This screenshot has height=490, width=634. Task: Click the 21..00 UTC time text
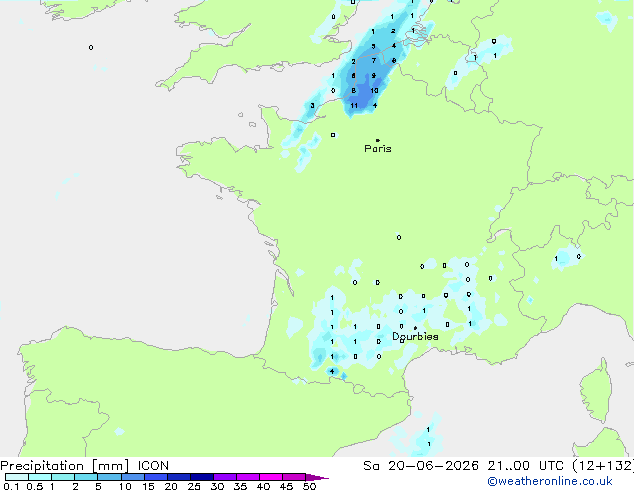click(x=526, y=466)
